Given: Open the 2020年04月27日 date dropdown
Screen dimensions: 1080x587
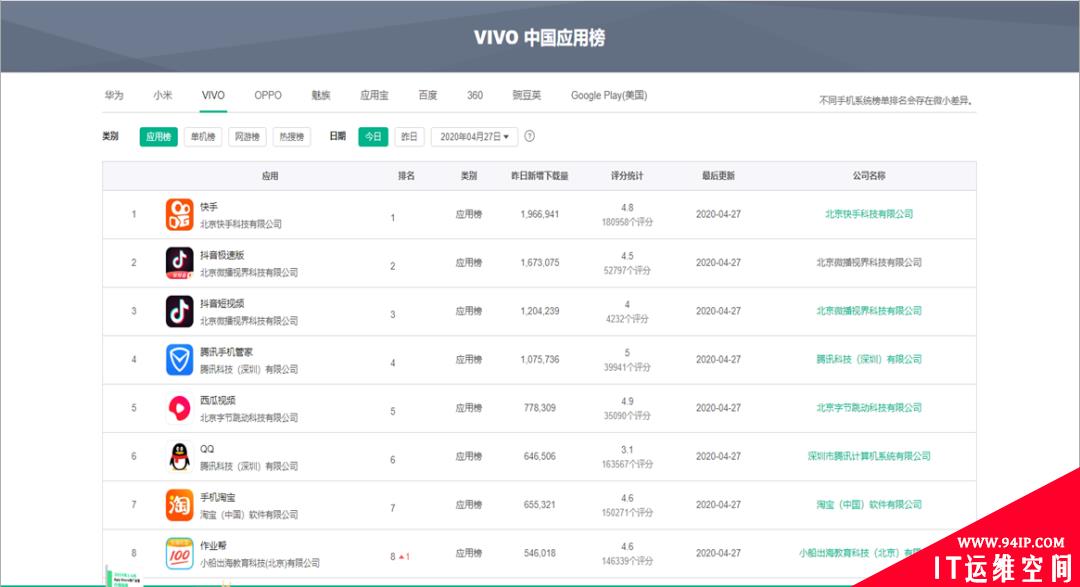Looking at the screenshot, I should click(x=475, y=136).
